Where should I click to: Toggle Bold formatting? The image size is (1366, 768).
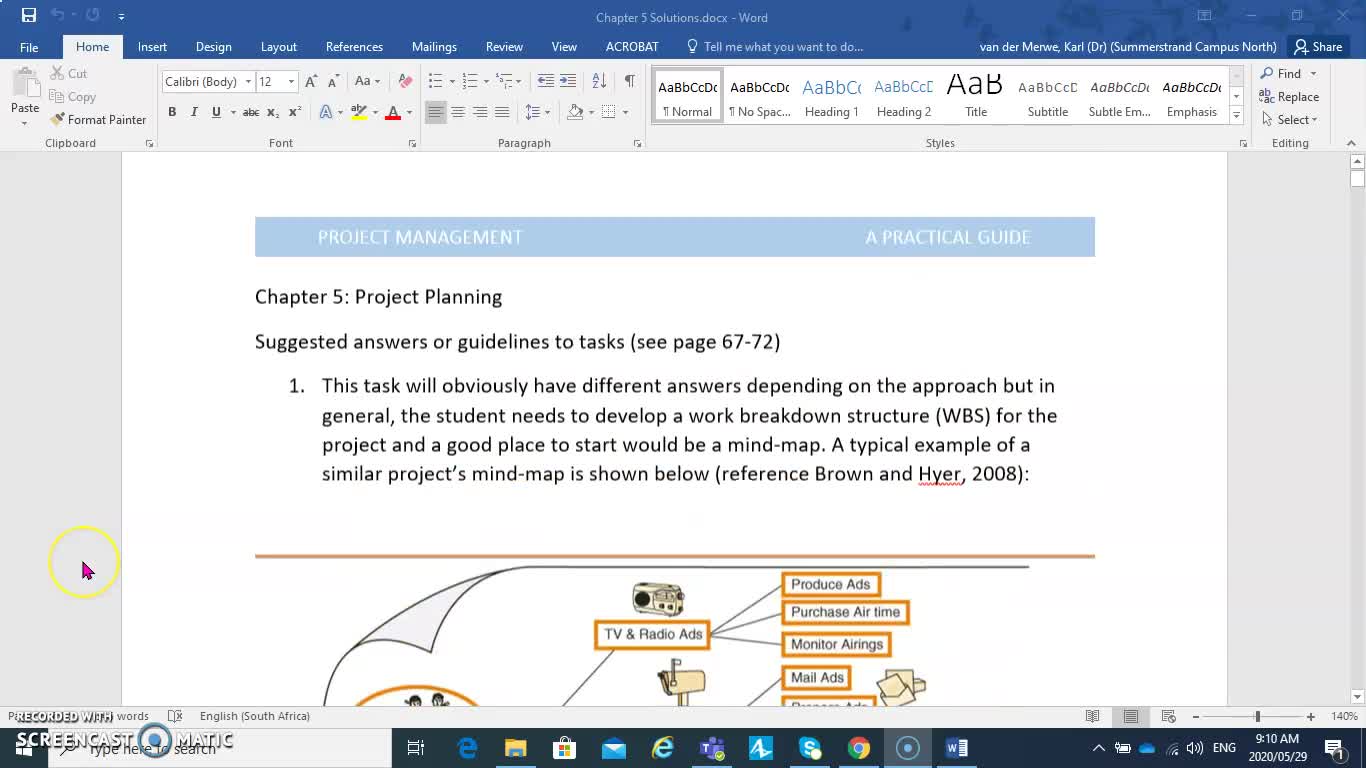coord(172,112)
